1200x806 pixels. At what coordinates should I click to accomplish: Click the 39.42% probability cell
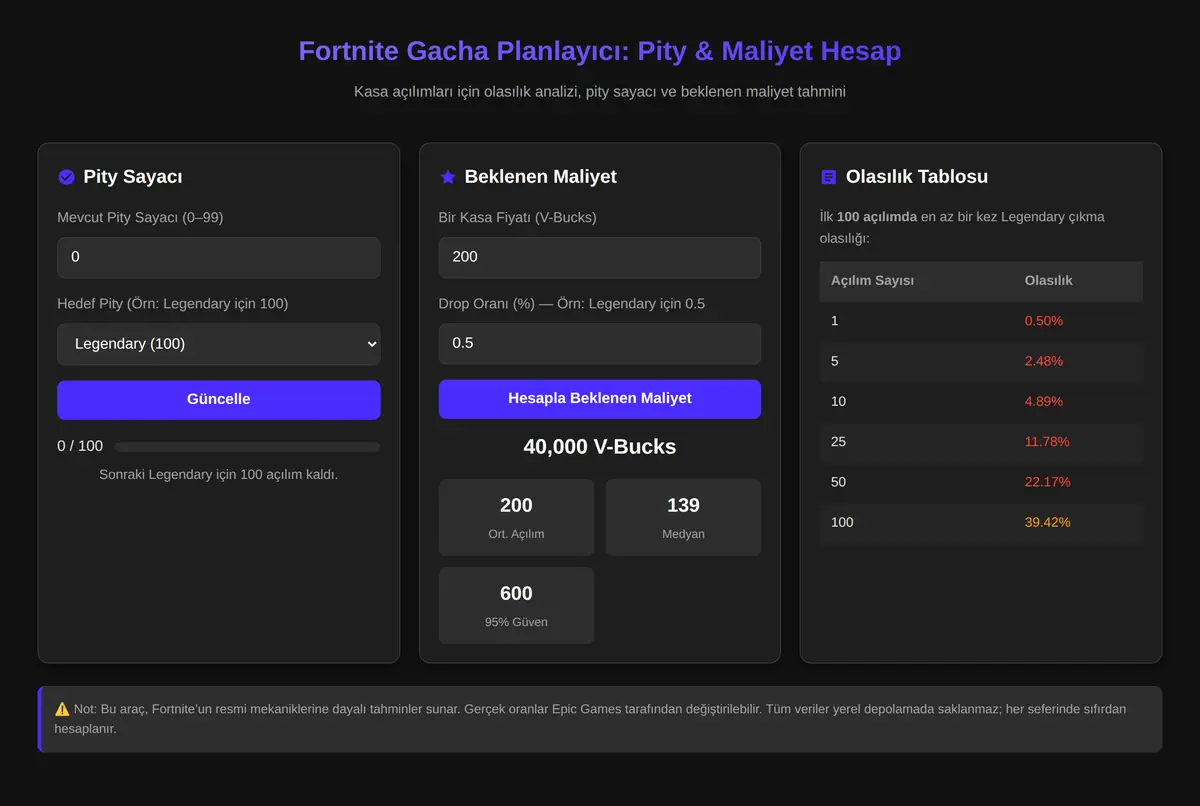coord(1077,522)
